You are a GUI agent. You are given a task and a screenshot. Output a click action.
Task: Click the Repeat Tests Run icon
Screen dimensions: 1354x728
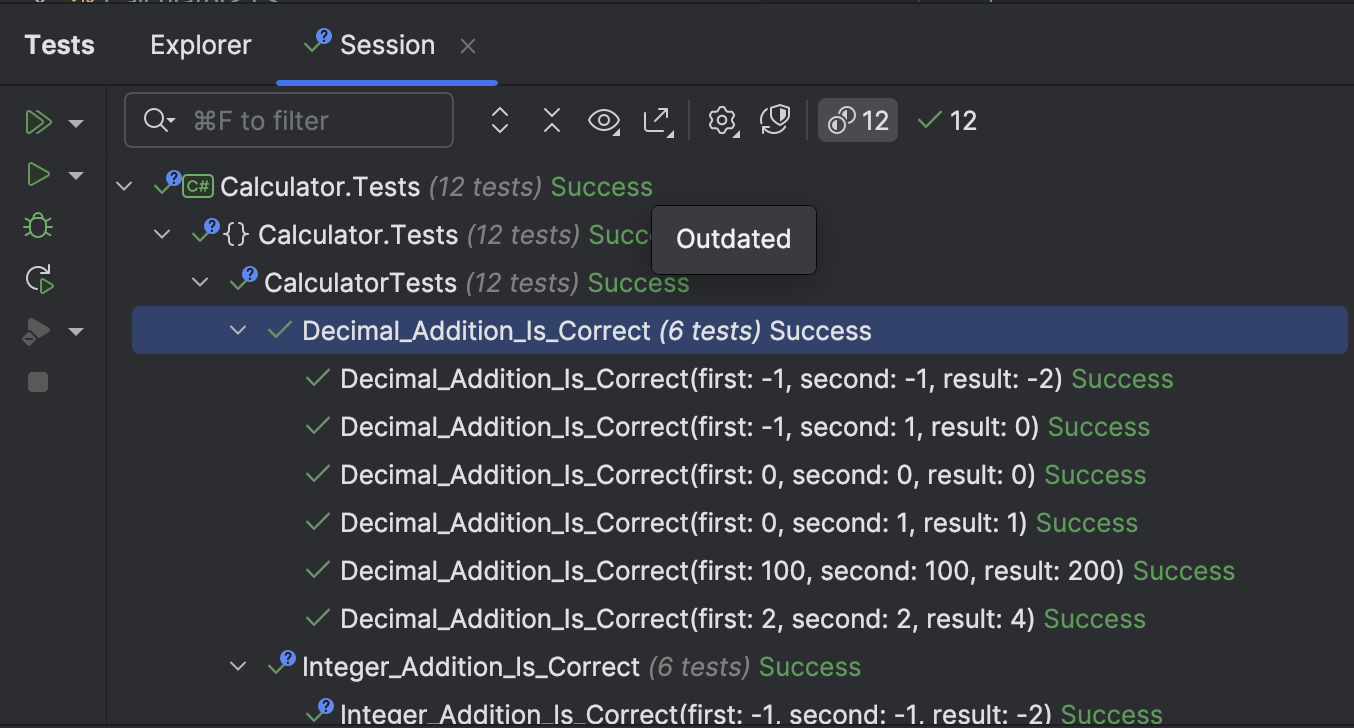point(37,279)
